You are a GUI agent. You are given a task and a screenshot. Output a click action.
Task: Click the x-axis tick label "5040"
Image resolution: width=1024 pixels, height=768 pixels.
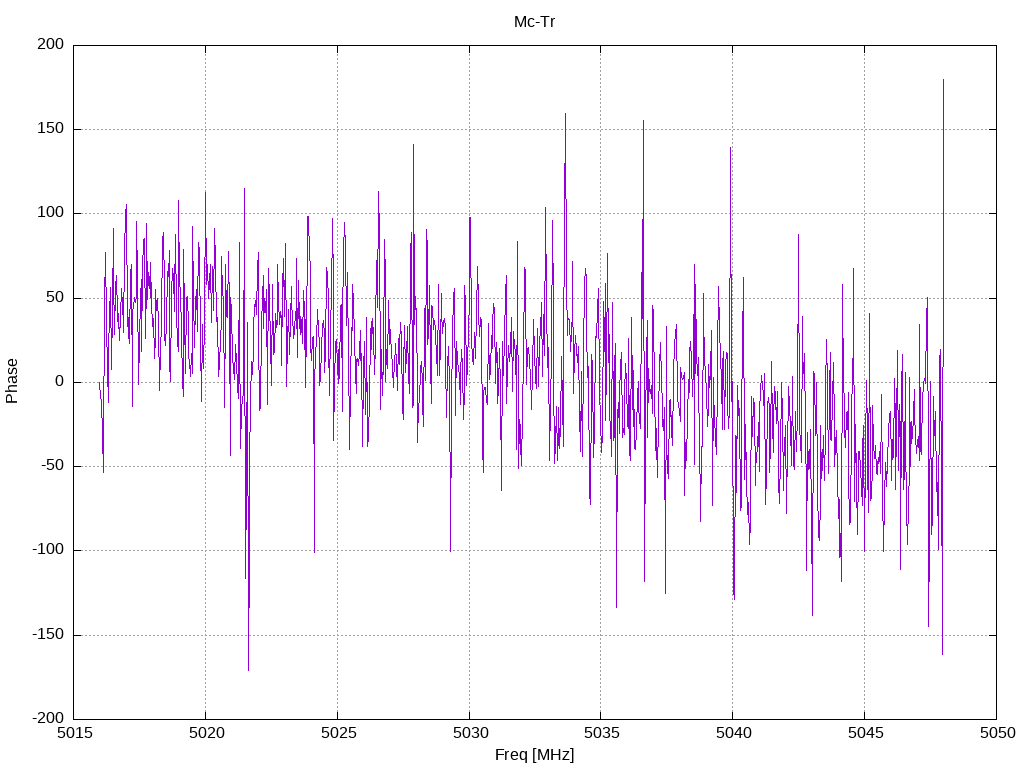(x=733, y=733)
